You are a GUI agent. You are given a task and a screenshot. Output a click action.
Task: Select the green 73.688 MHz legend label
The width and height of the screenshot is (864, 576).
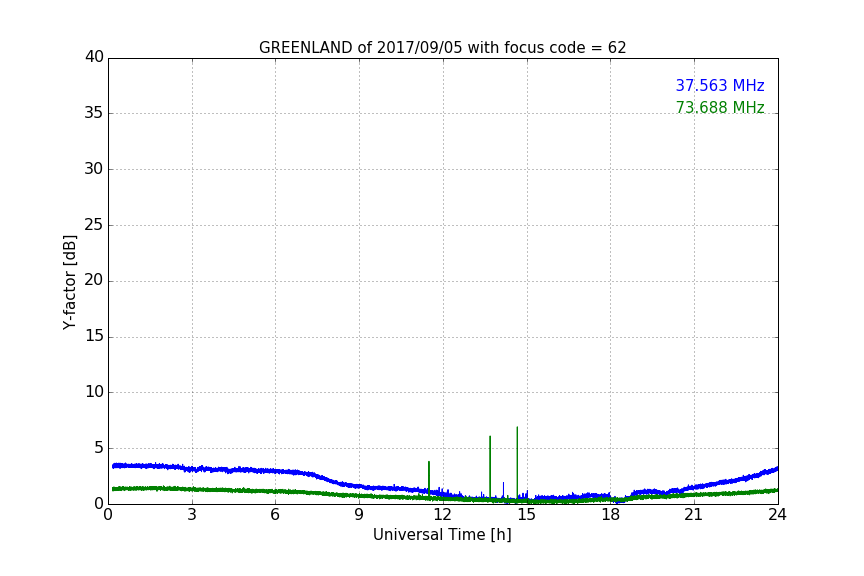click(720, 107)
